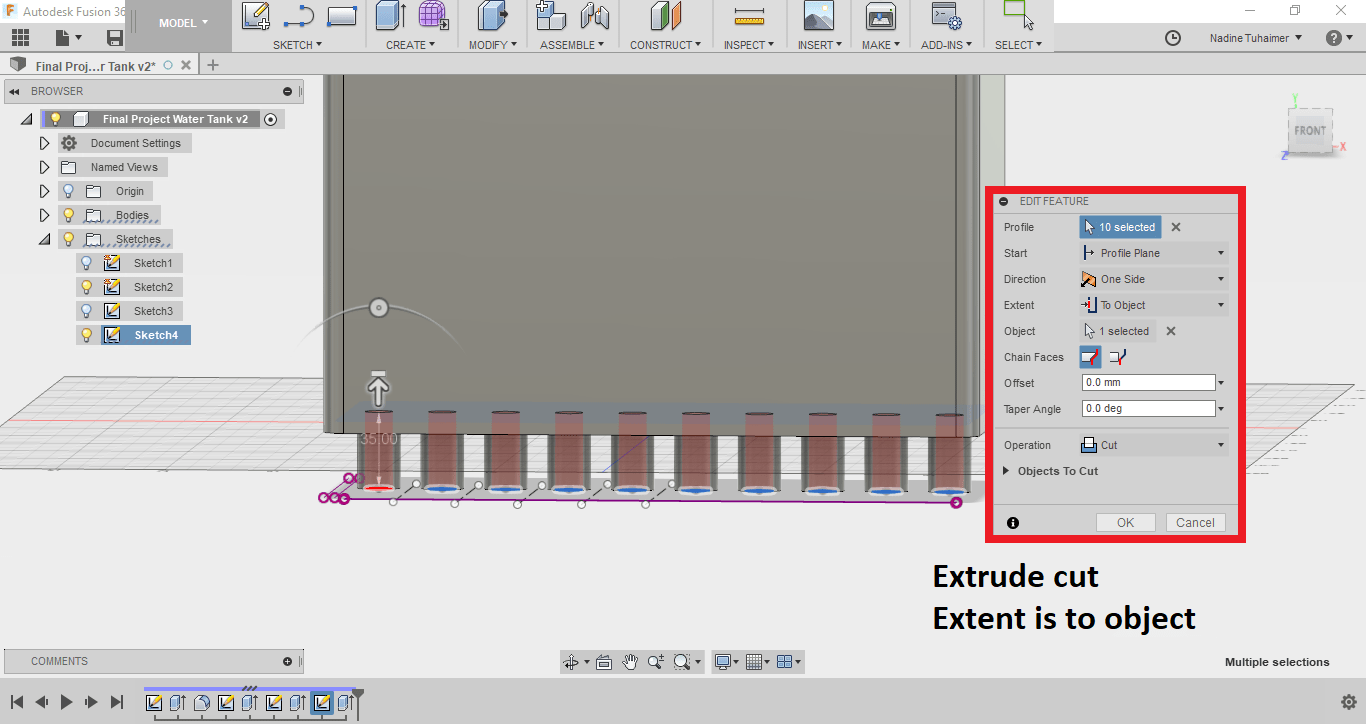Open the ASSEMBLE menu
The image size is (1366, 724).
573,45
